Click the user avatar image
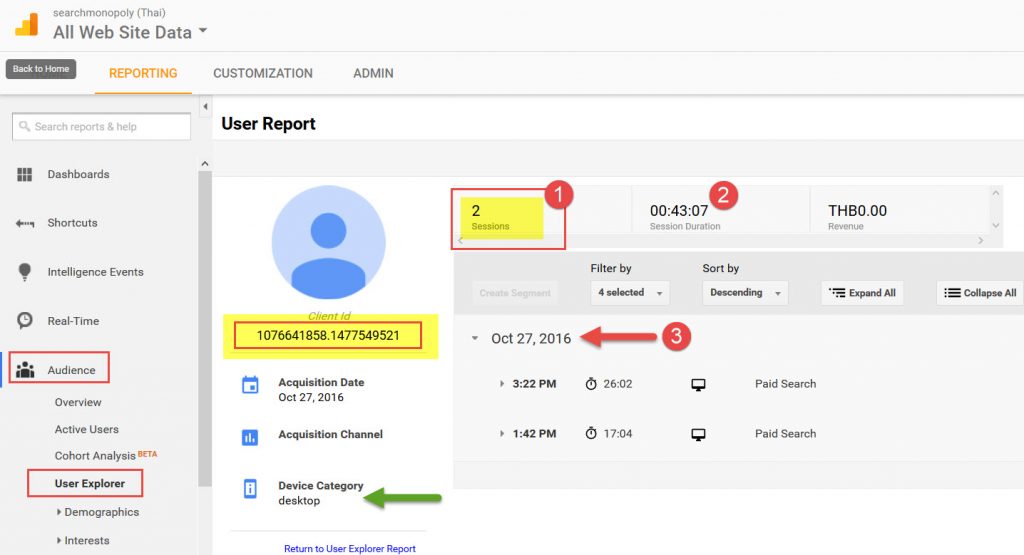The height and width of the screenshot is (555, 1024). tap(328, 242)
